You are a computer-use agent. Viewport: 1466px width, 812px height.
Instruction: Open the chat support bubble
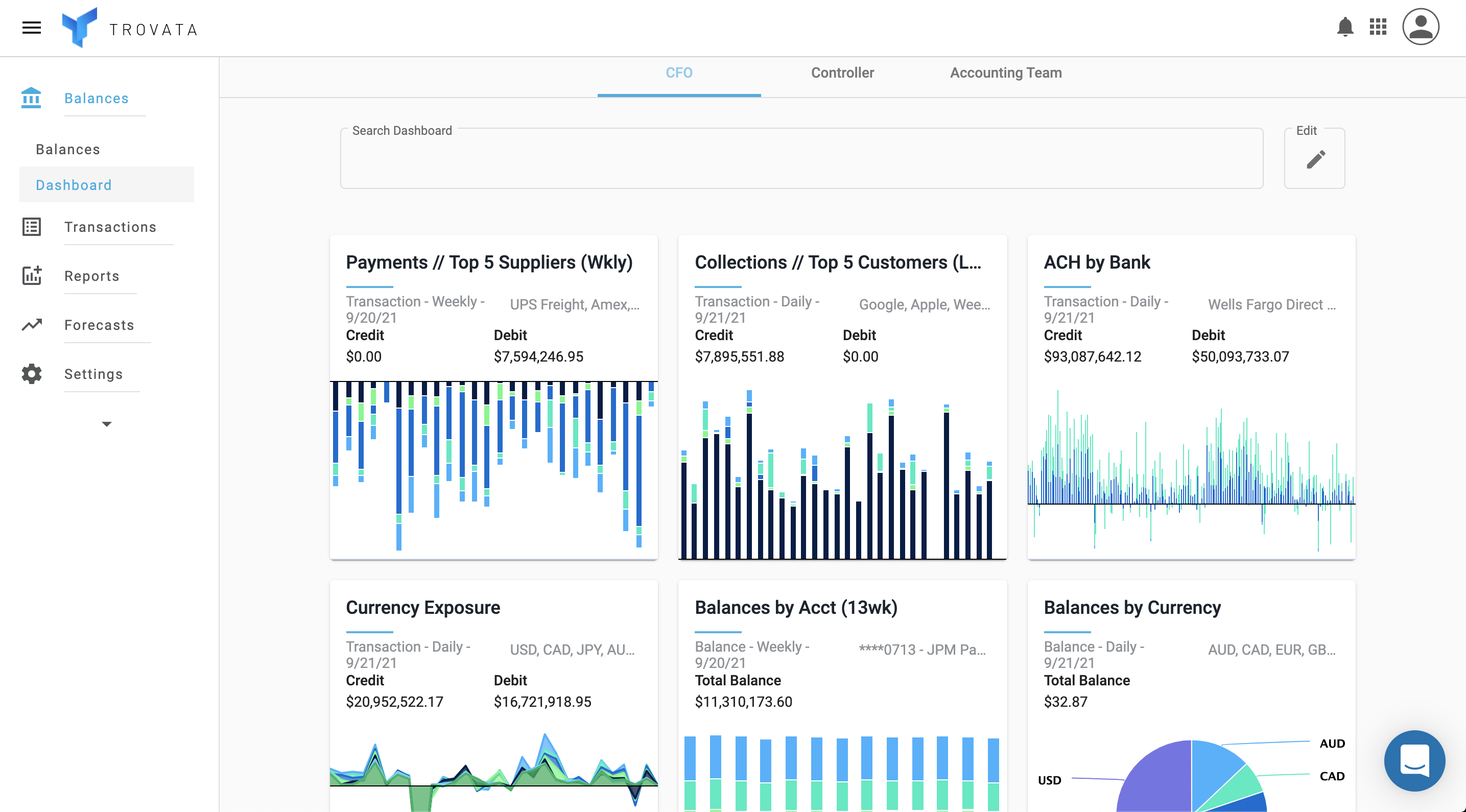click(x=1414, y=761)
